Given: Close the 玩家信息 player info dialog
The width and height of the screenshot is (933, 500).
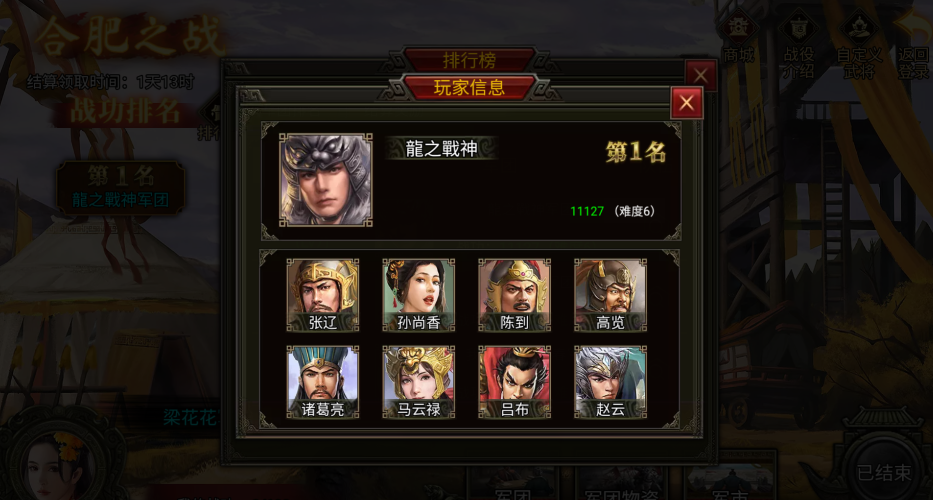Looking at the screenshot, I should 687,103.
